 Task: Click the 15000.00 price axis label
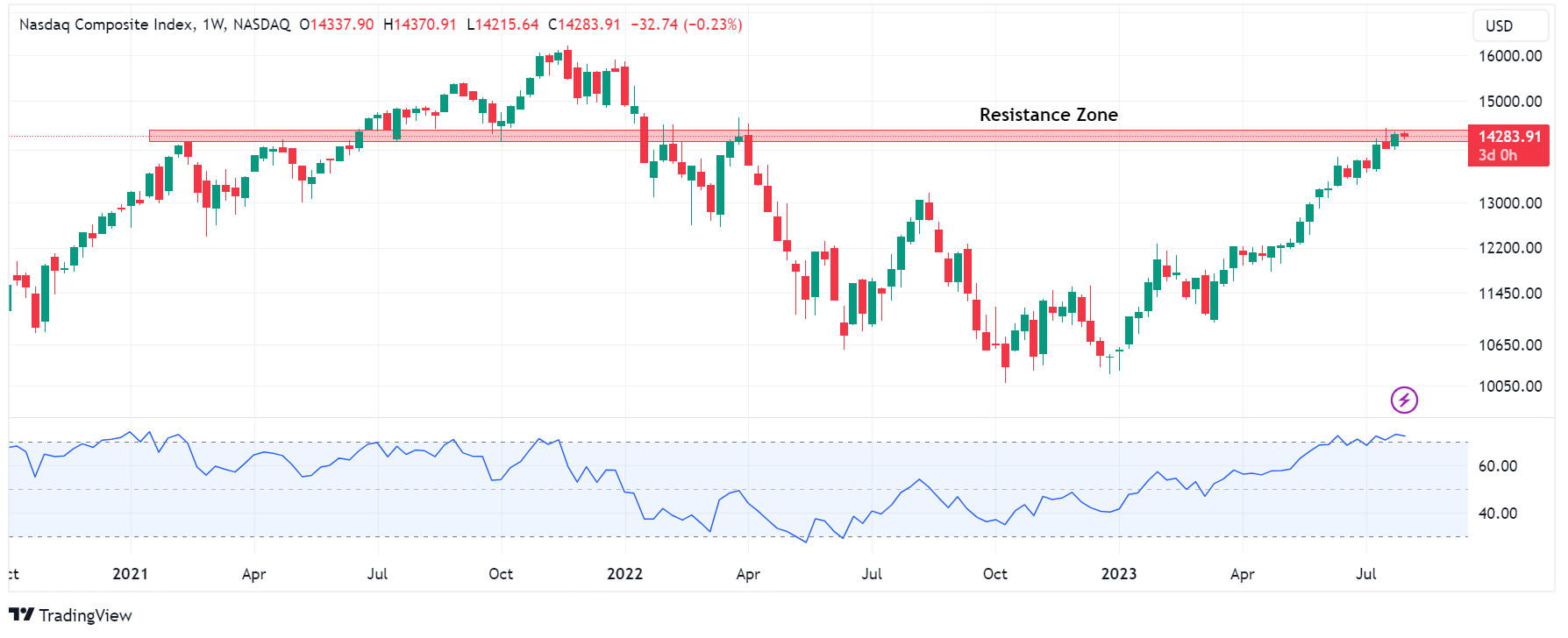(x=1510, y=102)
